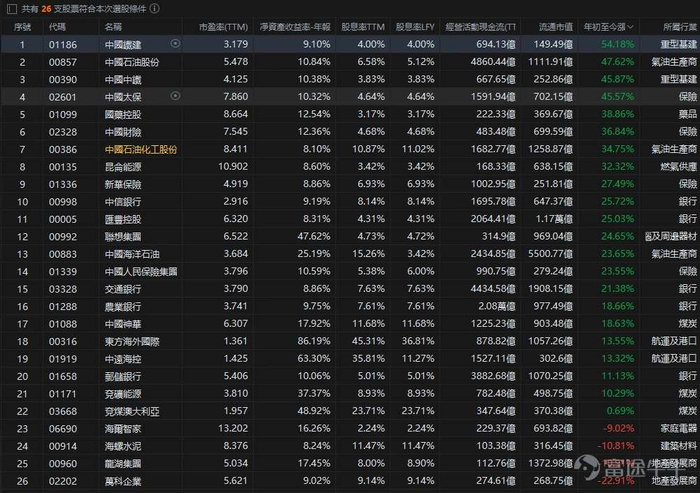
Task: Click the 燃氣供應 industry cell
Action: pyautogui.click(x=679, y=167)
